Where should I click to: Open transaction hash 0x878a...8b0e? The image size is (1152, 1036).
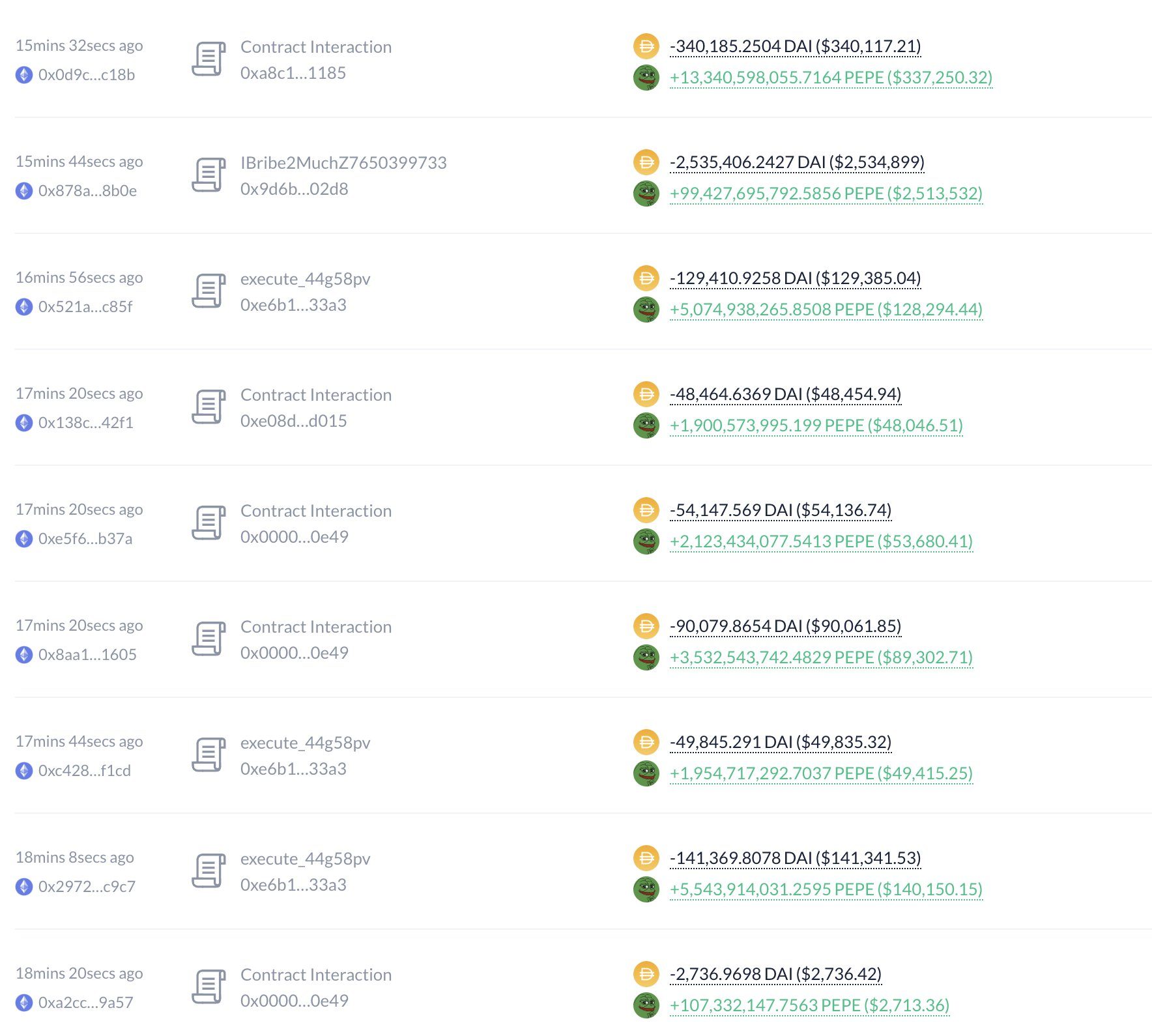(x=87, y=191)
